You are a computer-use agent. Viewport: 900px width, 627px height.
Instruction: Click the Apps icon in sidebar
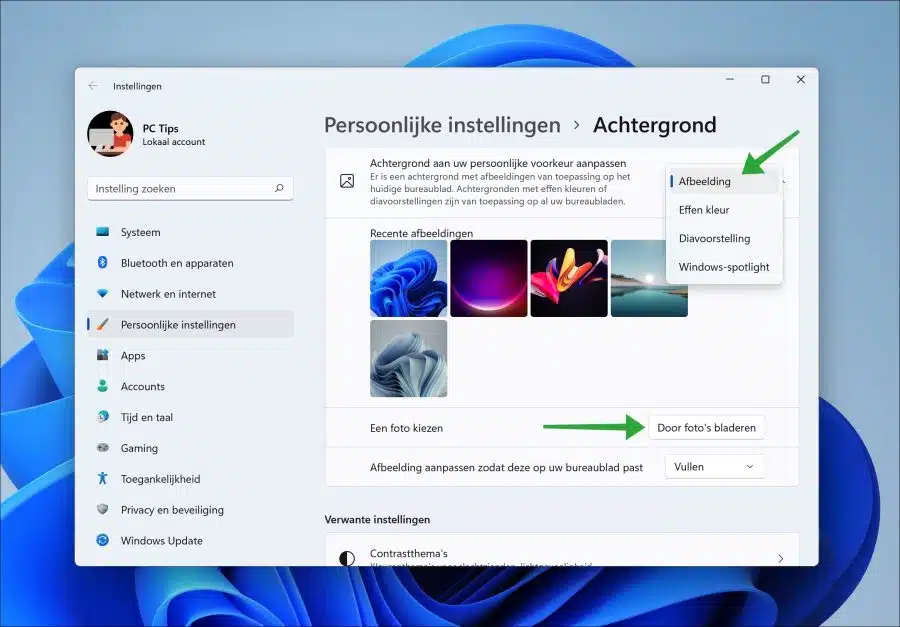click(103, 355)
